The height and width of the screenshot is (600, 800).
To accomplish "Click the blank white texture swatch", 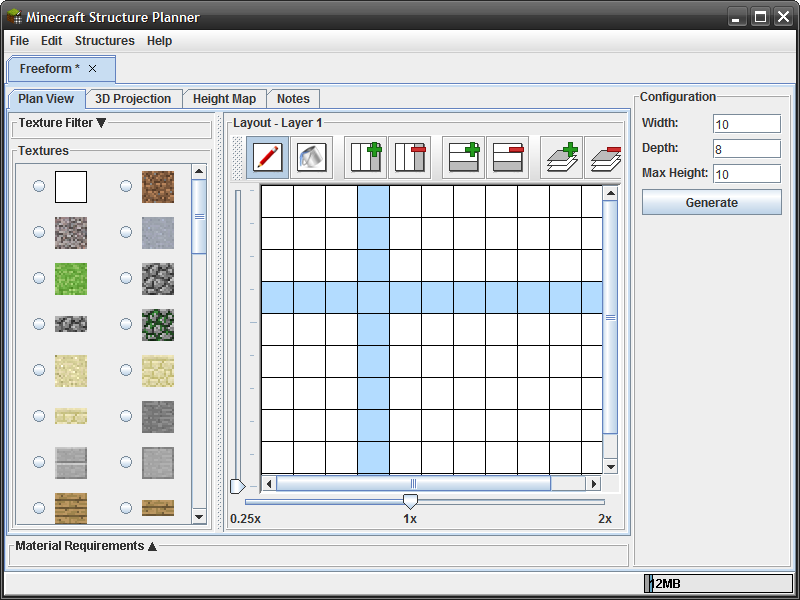I will coord(71,187).
